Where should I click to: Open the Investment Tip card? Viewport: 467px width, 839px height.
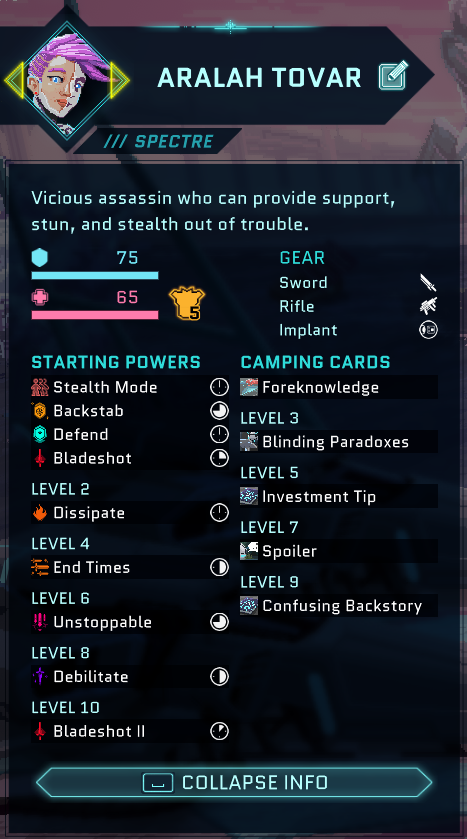(339, 497)
